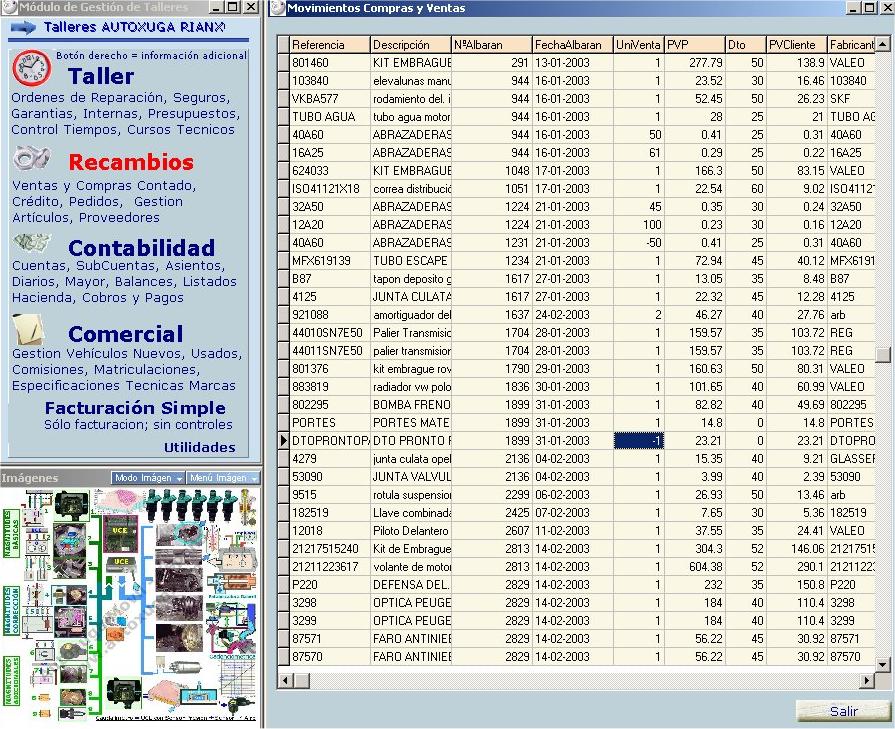This screenshot has width=895, height=729.
Task: Click PVP cell 277.79
Action: tap(695, 63)
